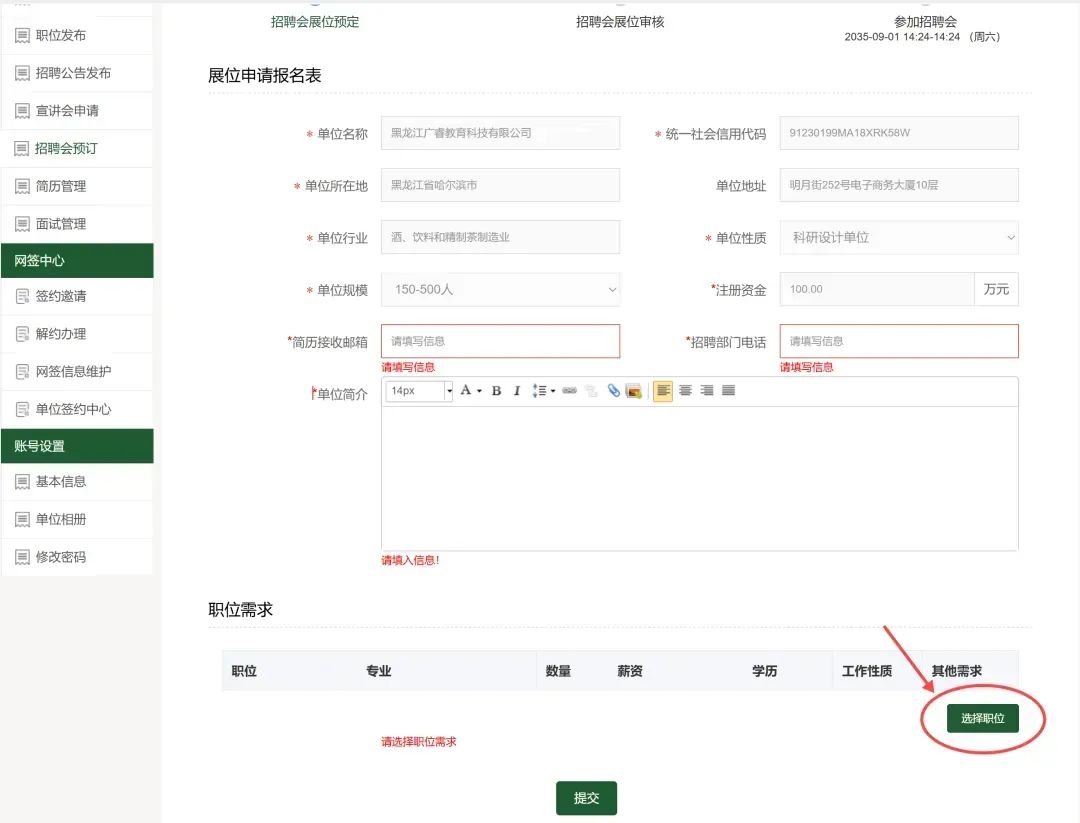Justify text in the editor
The width and height of the screenshot is (1080, 823).
[729, 391]
